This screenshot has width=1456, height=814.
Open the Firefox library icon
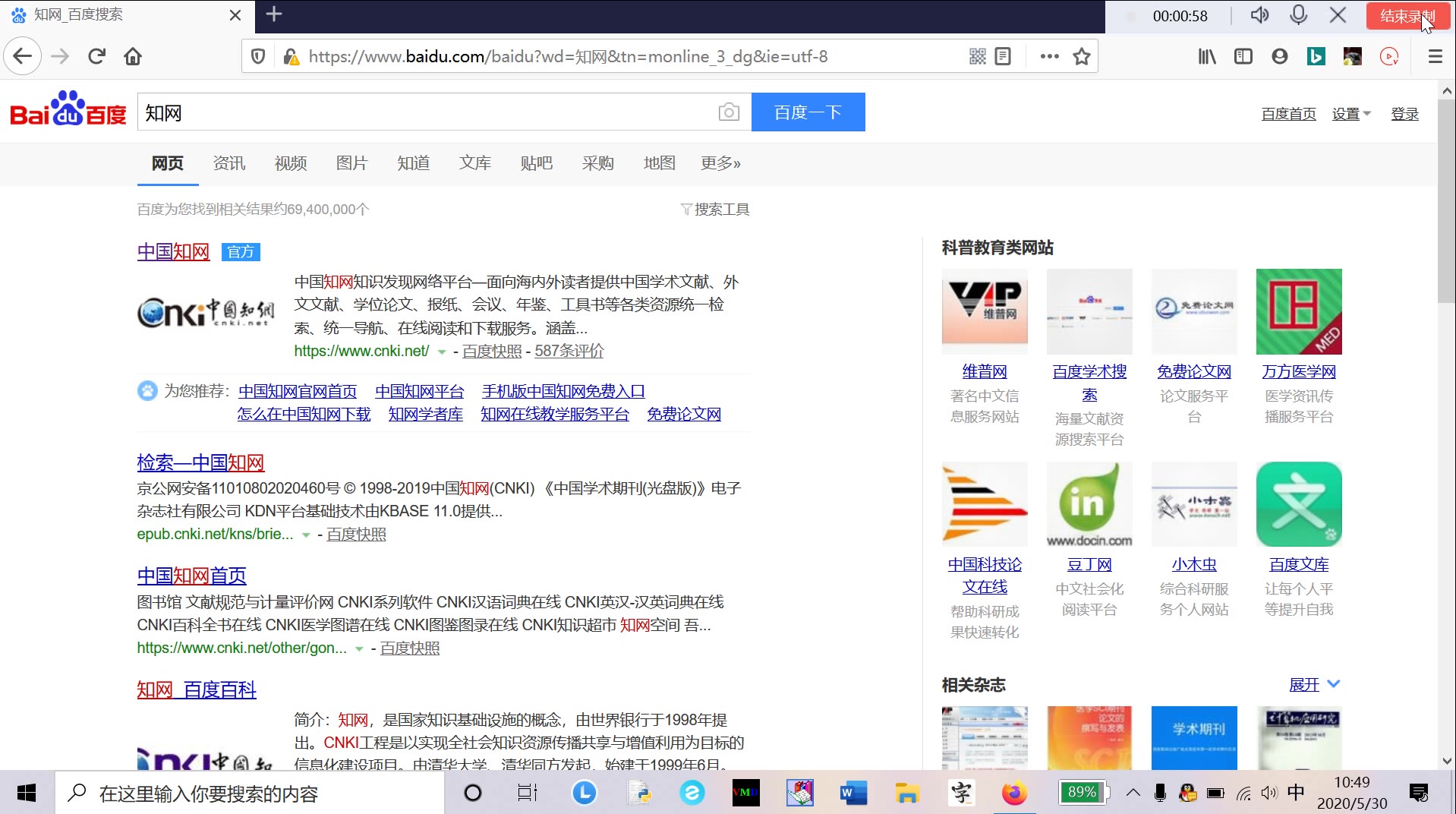[1207, 56]
